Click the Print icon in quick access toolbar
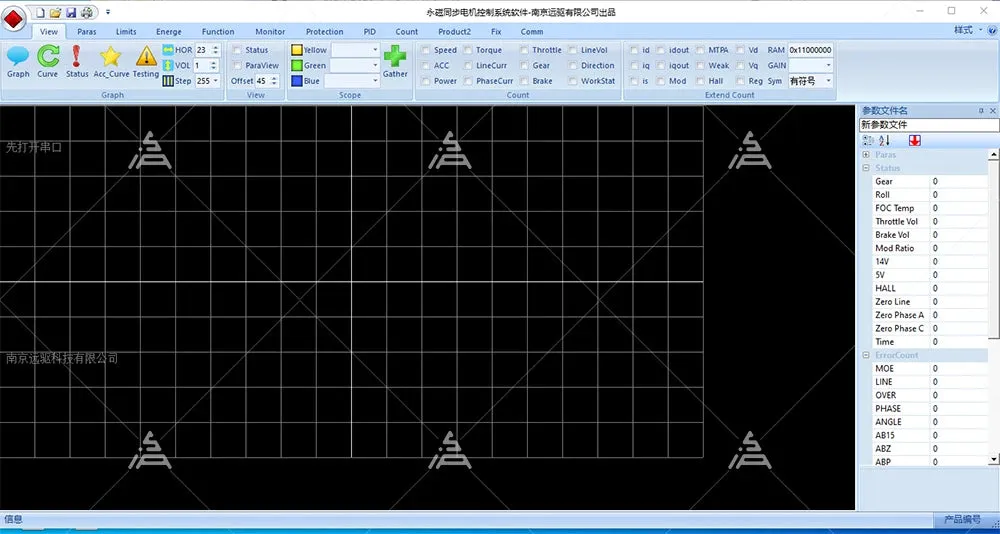This screenshot has width=1000, height=534. point(86,12)
